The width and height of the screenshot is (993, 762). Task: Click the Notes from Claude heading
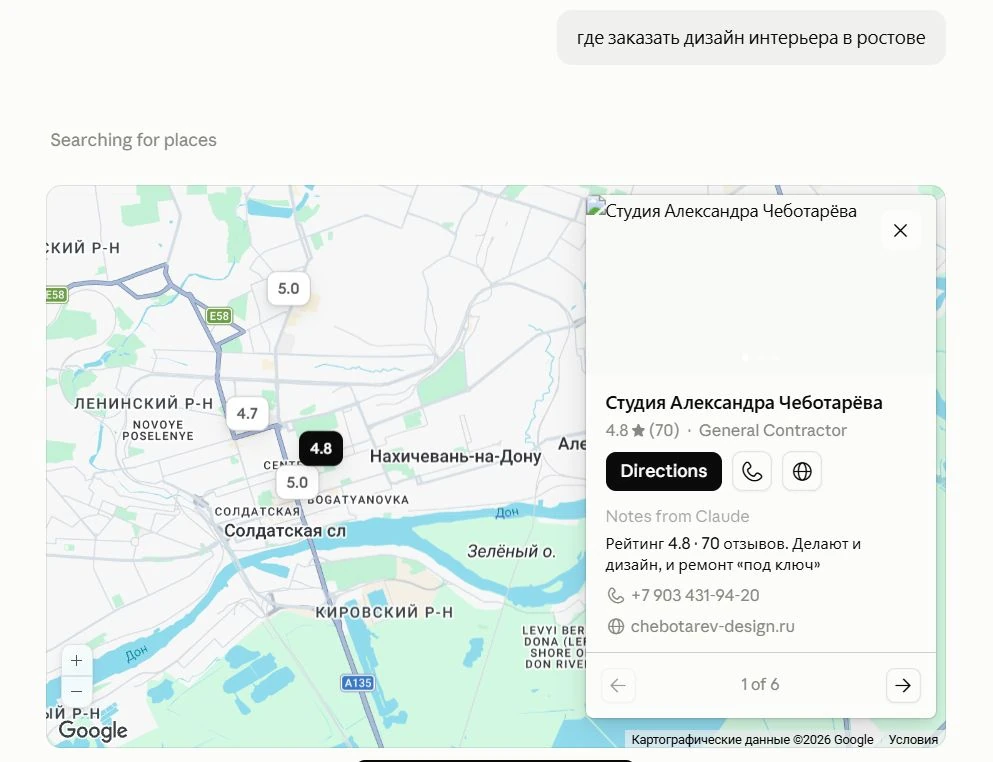[677, 516]
